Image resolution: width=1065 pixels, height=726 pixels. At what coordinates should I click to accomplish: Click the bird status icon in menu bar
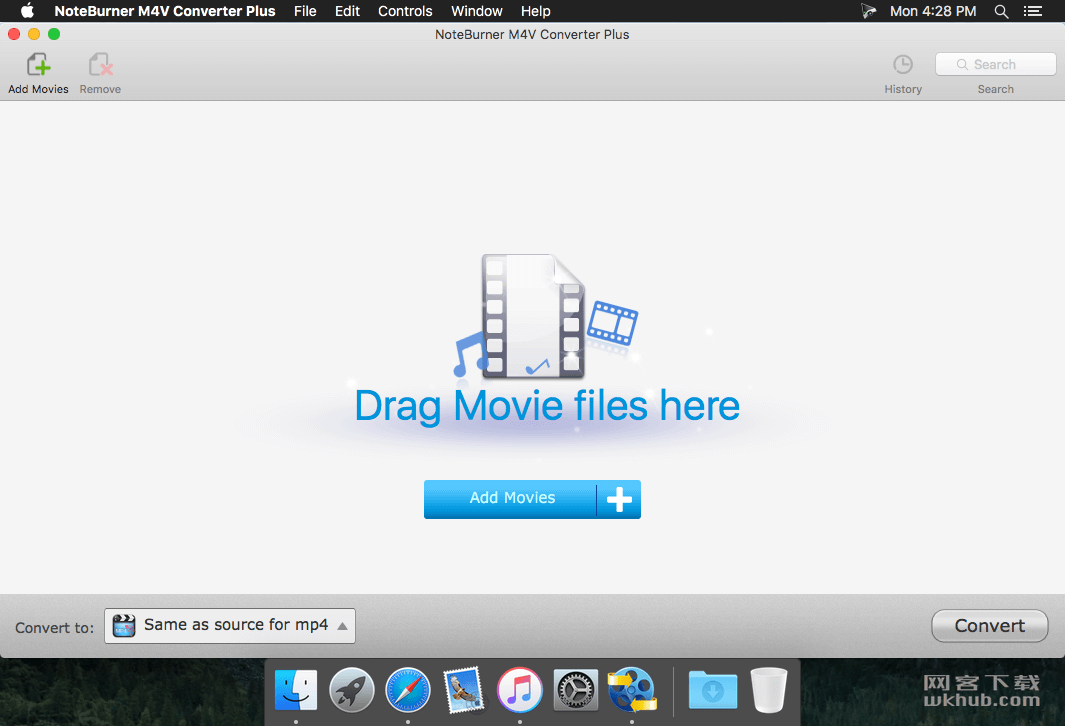pos(869,11)
